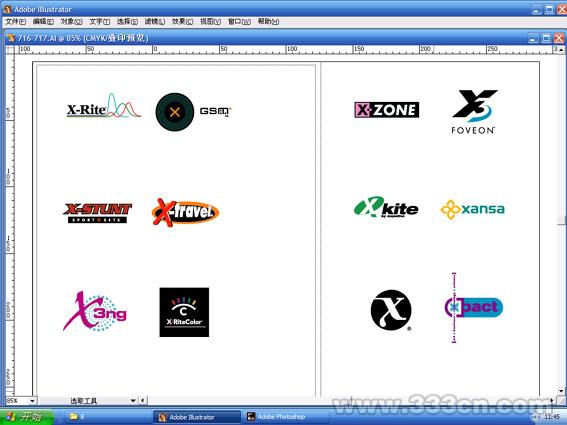Select the X3 FOVEON logo
The width and height of the screenshot is (567, 425).
click(474, 112)
